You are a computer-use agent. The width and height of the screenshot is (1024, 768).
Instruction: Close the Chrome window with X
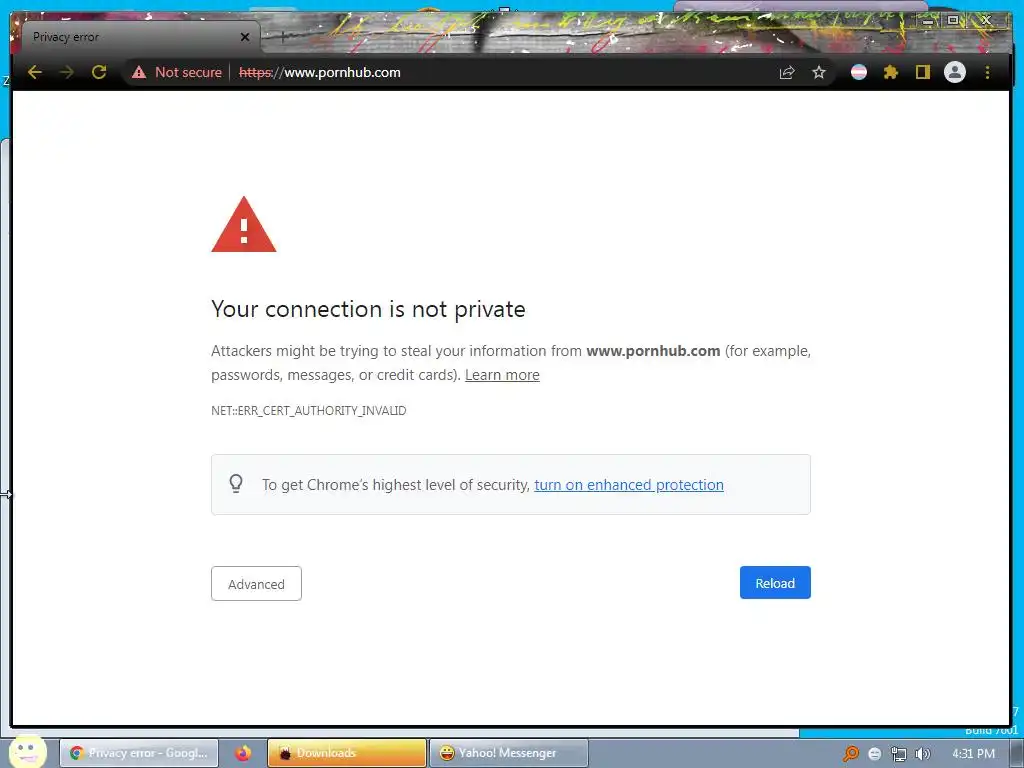point(987,20)
